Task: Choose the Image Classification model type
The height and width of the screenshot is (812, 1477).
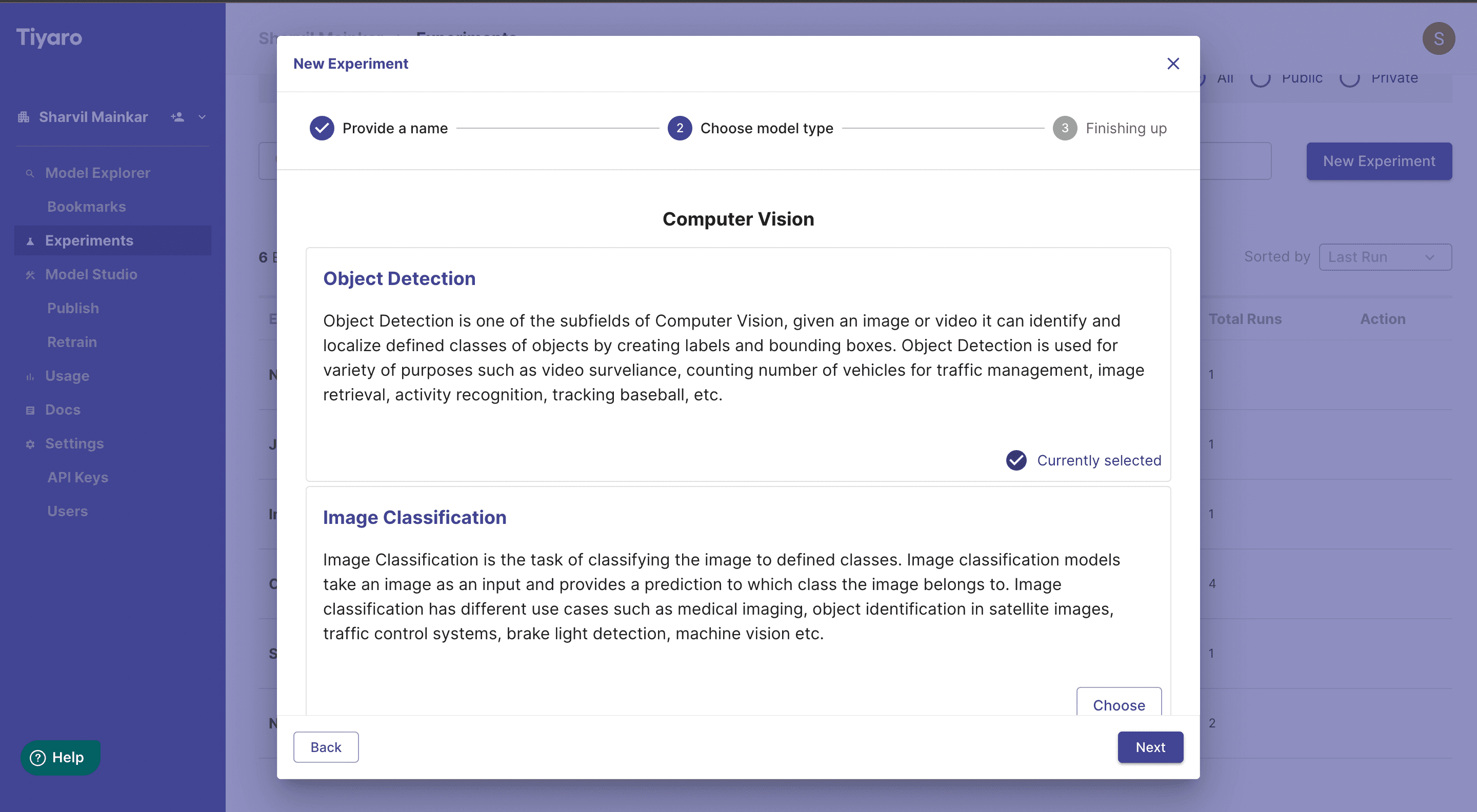Action: (1119, 702)
